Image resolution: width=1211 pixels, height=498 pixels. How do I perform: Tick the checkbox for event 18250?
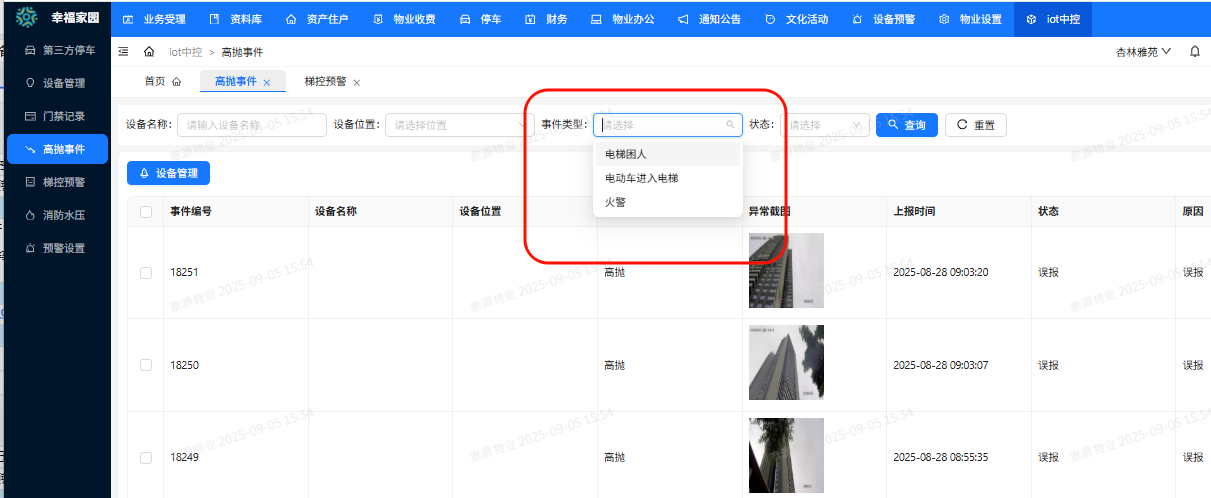click(x=146, y=365)
